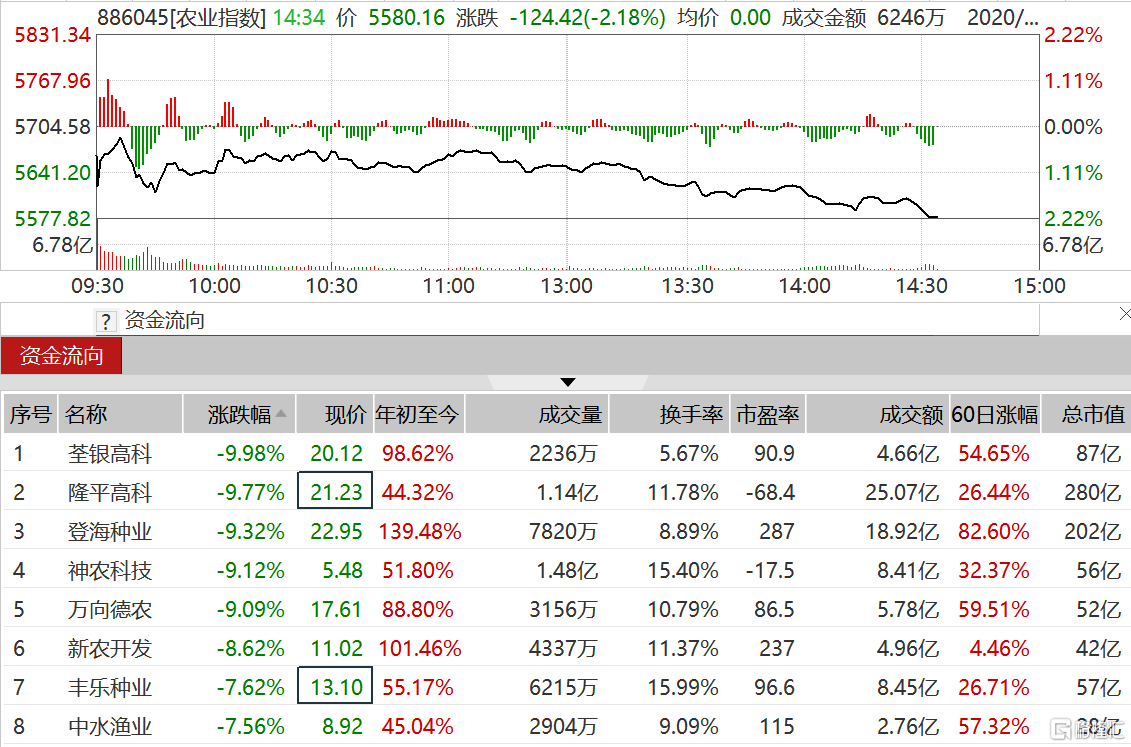The image size is (1131, 747).
Task: Select stock 万向德农 in list
Action: [110, 609]
